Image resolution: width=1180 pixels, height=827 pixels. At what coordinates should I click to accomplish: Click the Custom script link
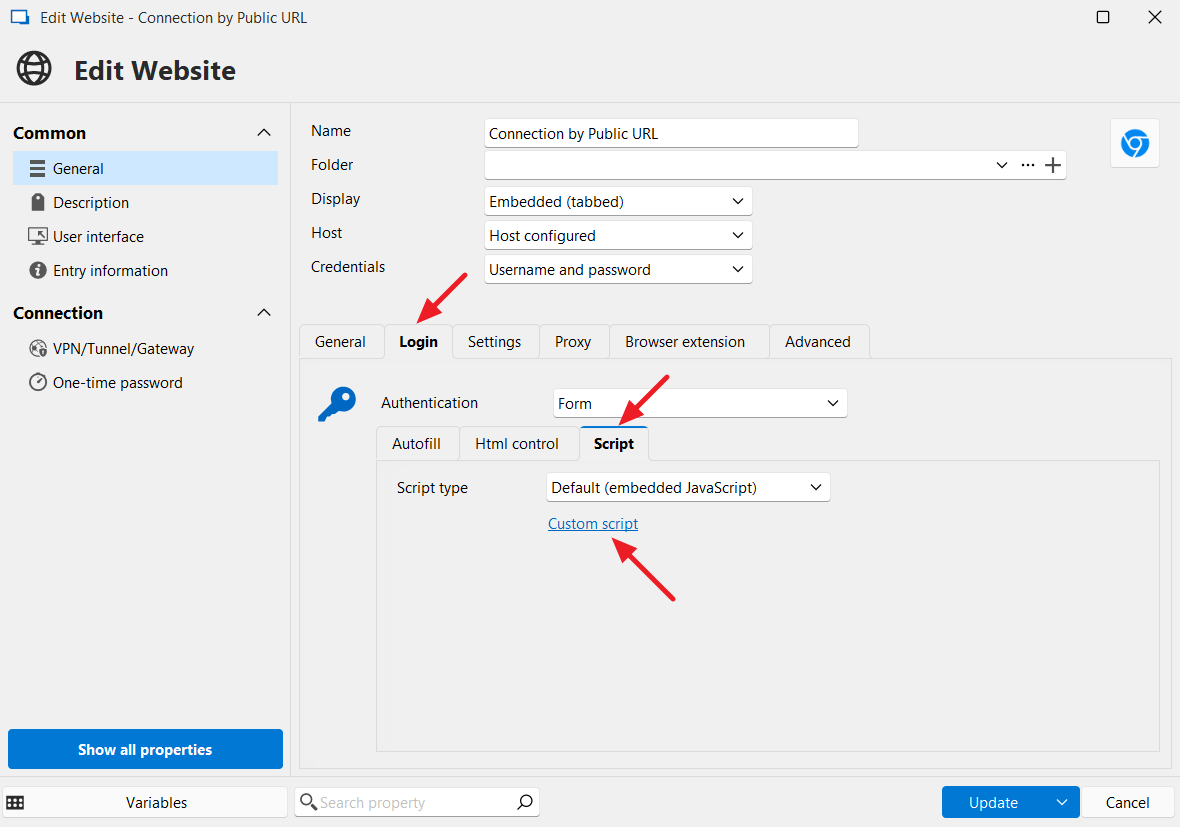pos(592,524)
